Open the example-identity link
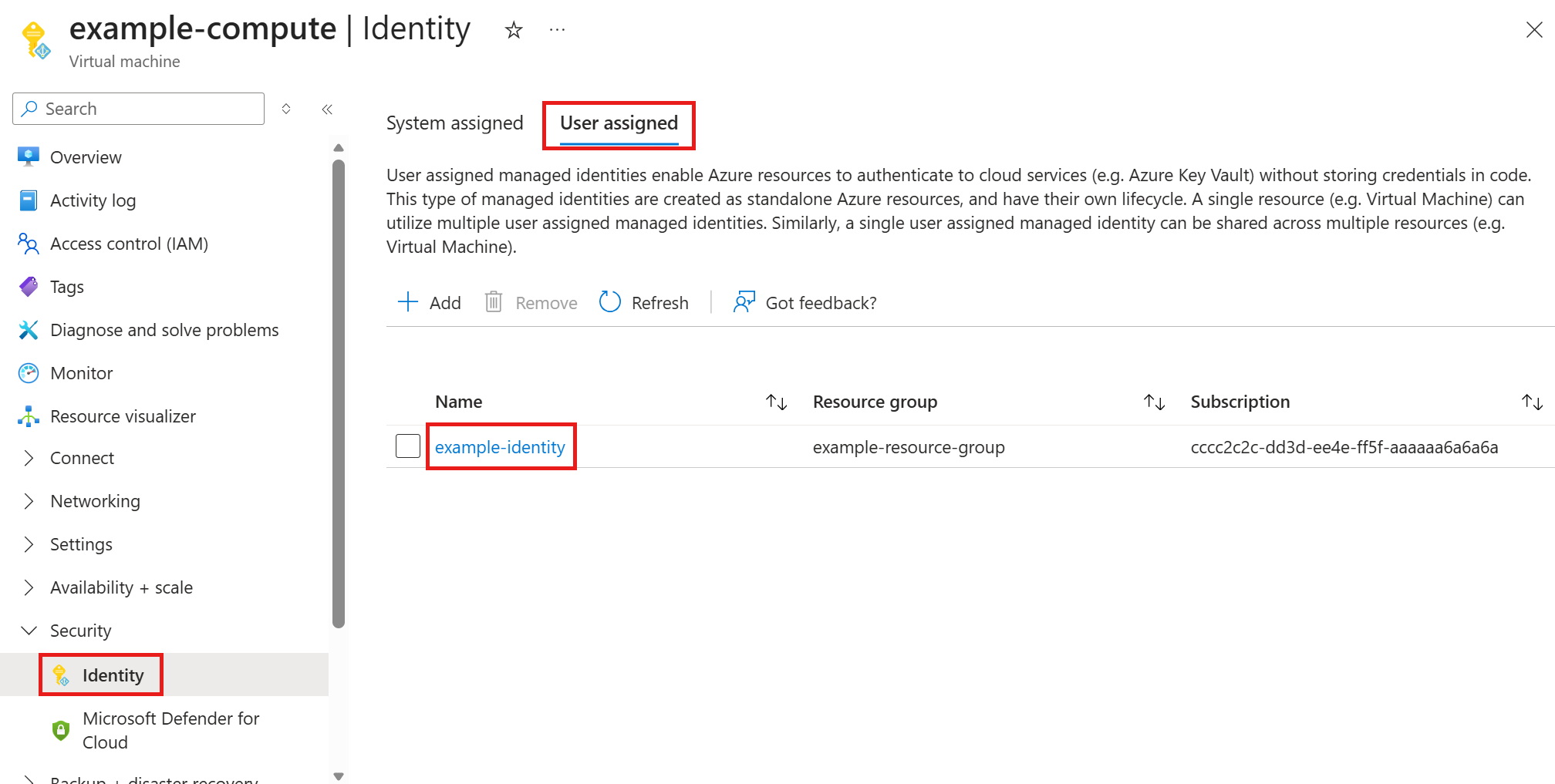The height and width of the screenshot is (784, 1555). pos(500,446)
